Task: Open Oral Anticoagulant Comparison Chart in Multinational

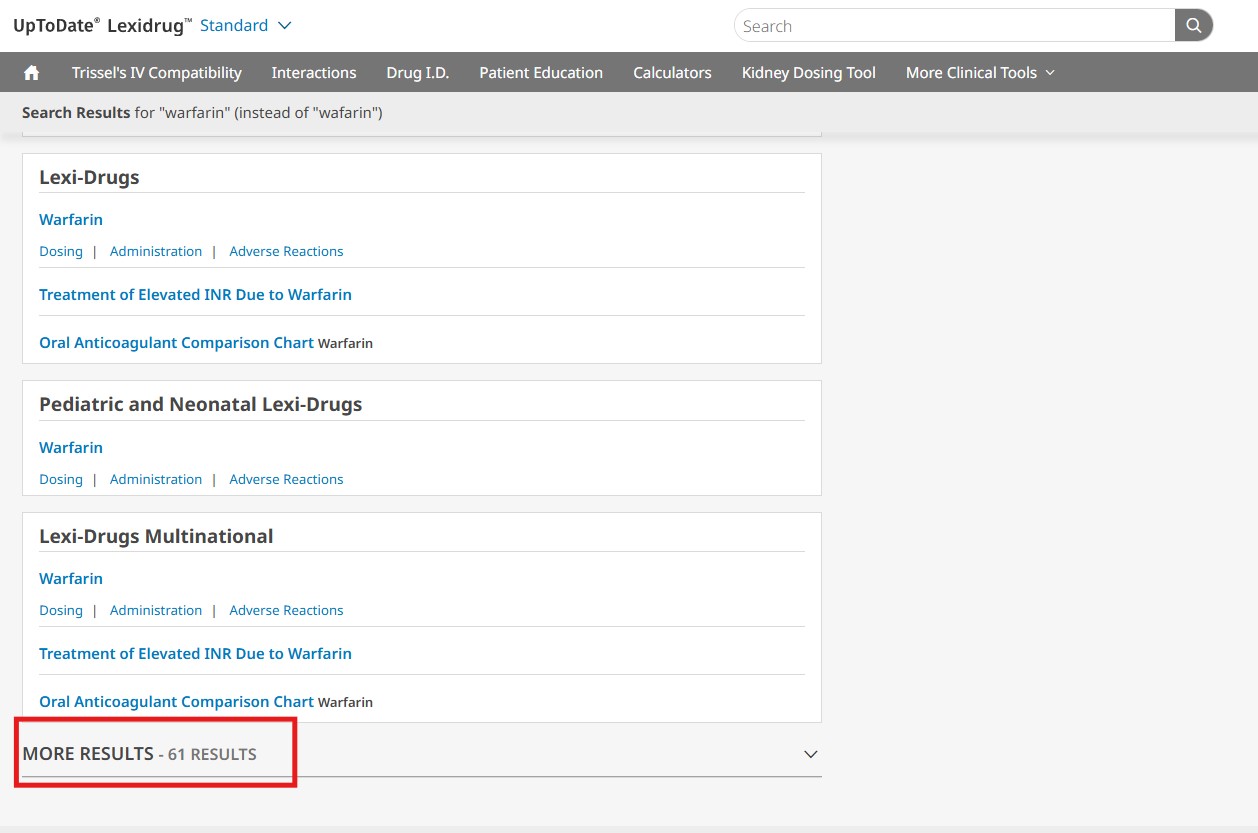Action: pyautogui.click(x=176, y=702)
